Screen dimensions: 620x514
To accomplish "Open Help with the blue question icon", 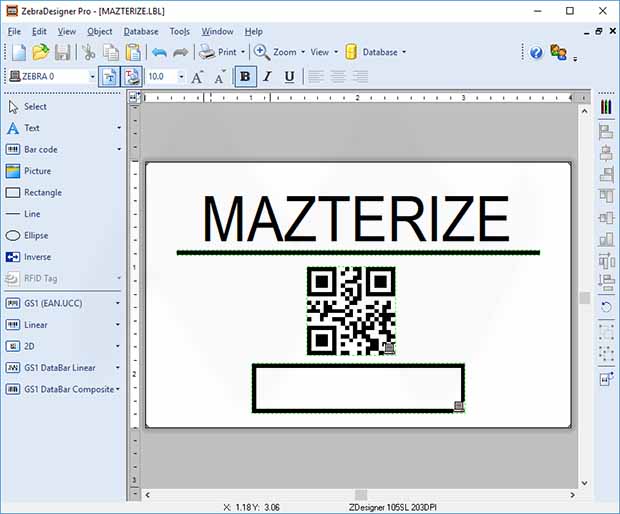I will click(536, 52).
